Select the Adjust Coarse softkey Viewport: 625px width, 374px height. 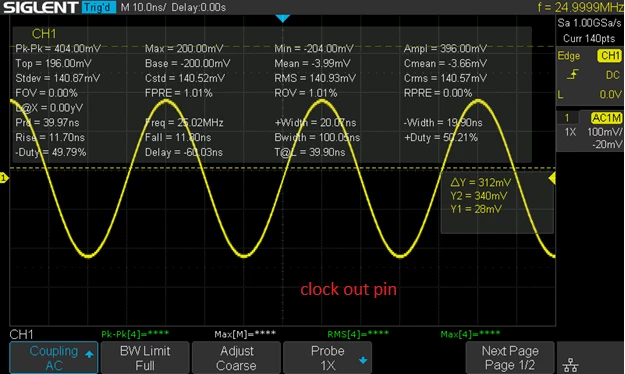[236, 358]
